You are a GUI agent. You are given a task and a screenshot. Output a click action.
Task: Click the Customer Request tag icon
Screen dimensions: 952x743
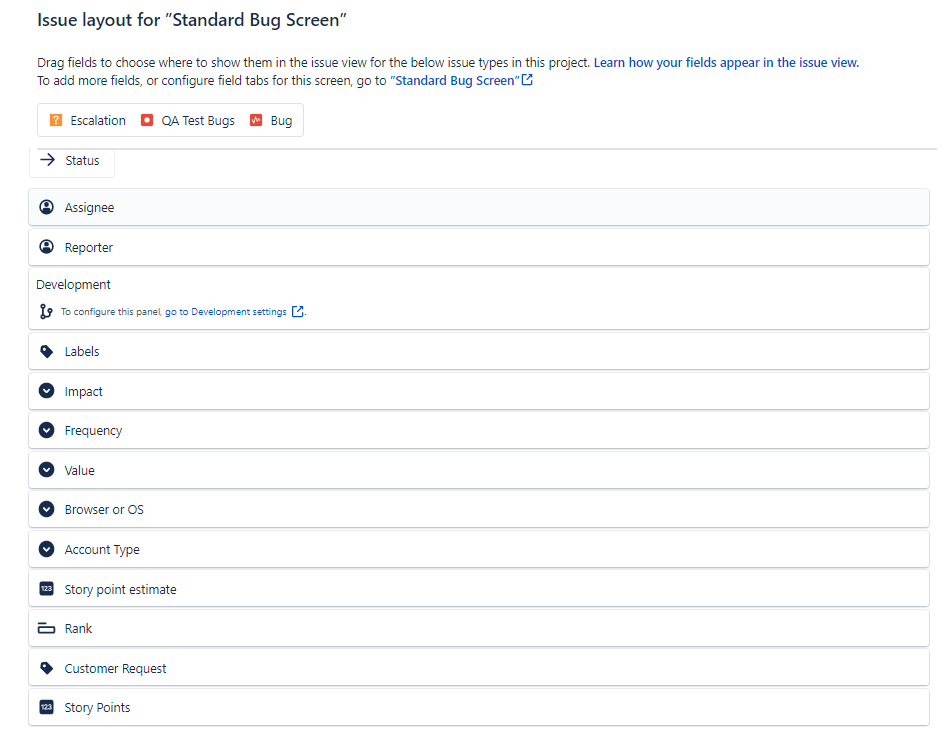click(46, 668)
